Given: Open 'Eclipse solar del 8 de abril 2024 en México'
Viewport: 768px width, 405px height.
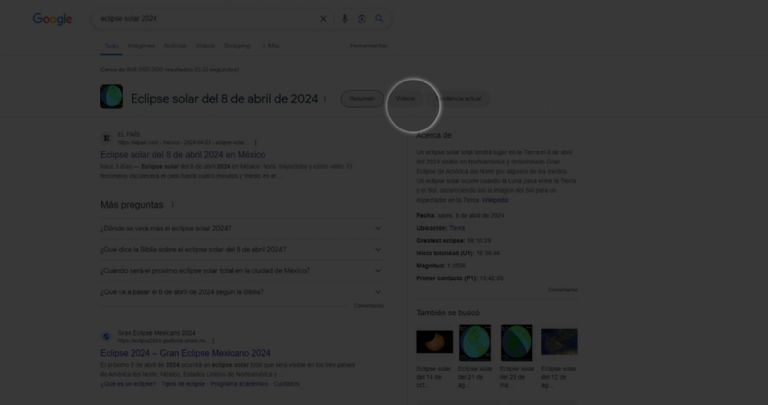Looking at the screenshot, I should pos(183,155).
